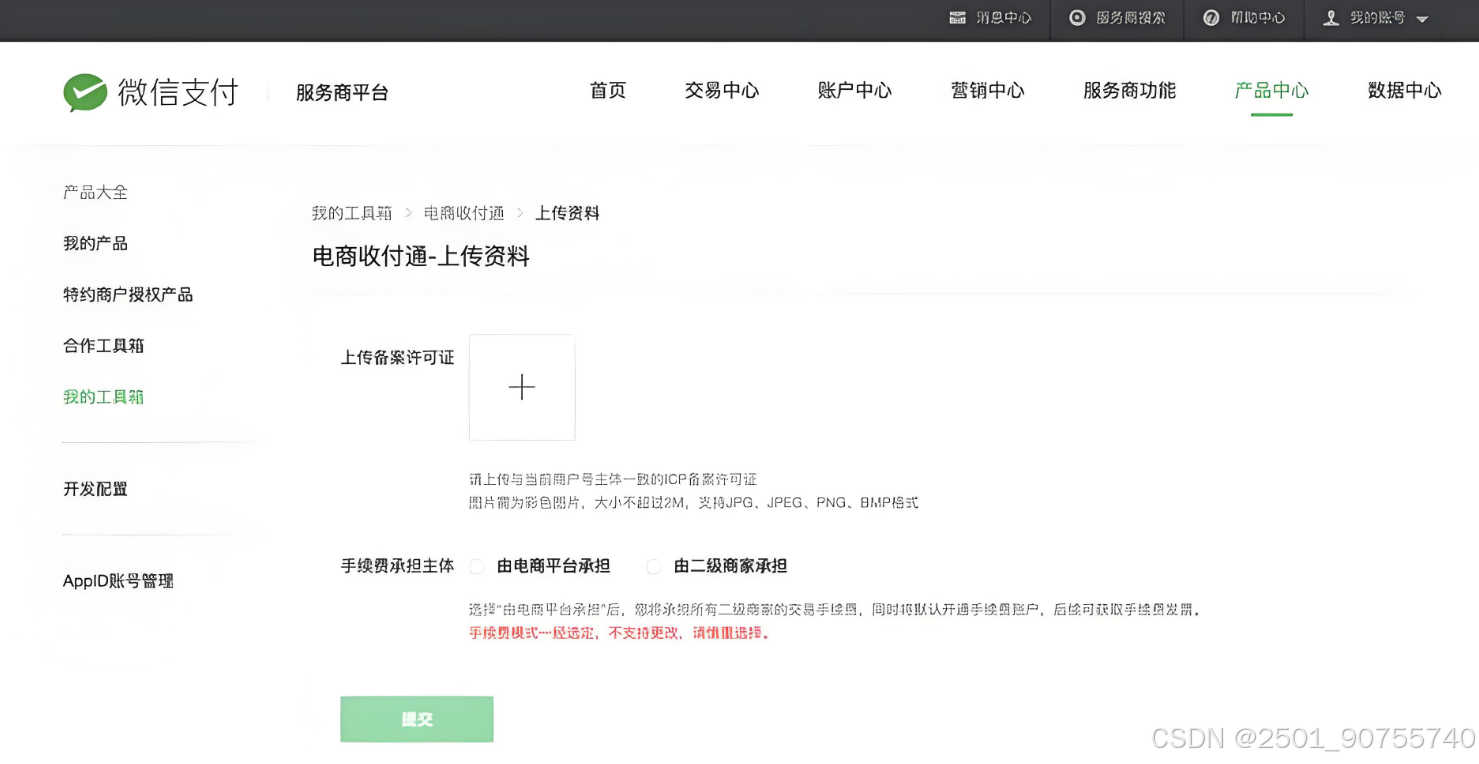Switch to the 账户中心 tab
1479x764 pixels.
coord(855,91)
